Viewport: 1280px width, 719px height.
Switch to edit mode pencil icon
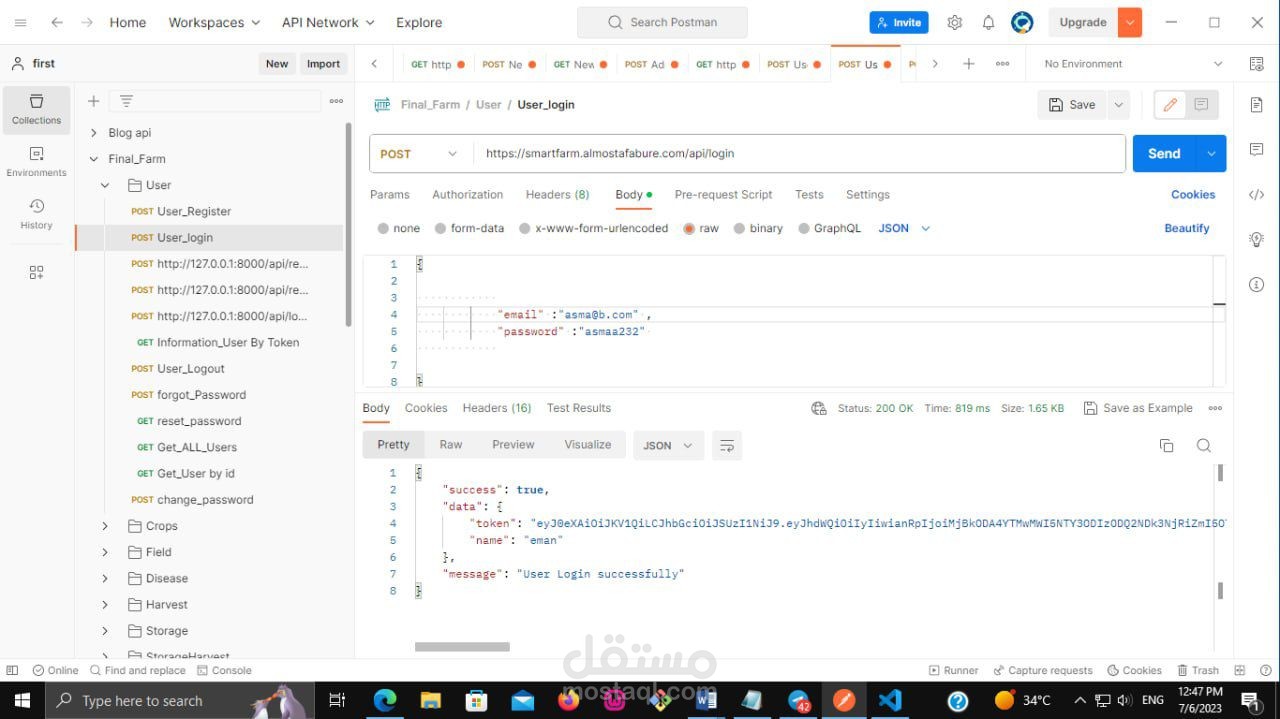pyautogui.click(x=1170, y=104)
